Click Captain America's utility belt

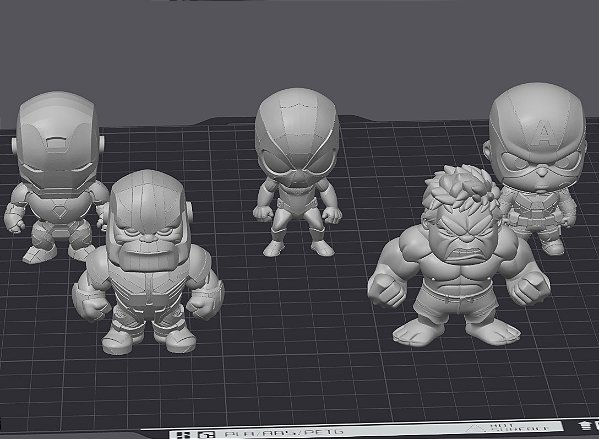coord(535,219)
